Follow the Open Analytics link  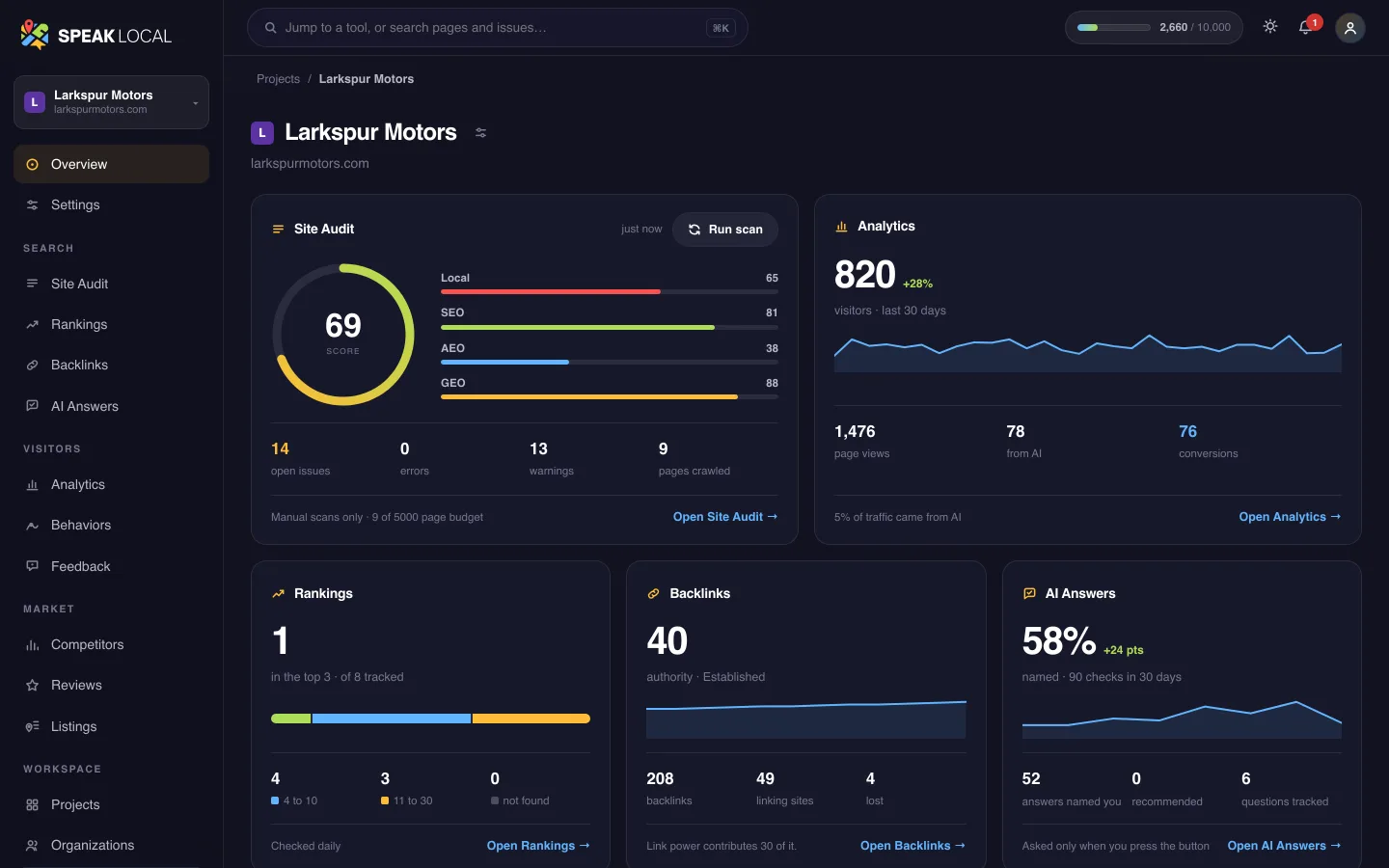(1290, 517)
